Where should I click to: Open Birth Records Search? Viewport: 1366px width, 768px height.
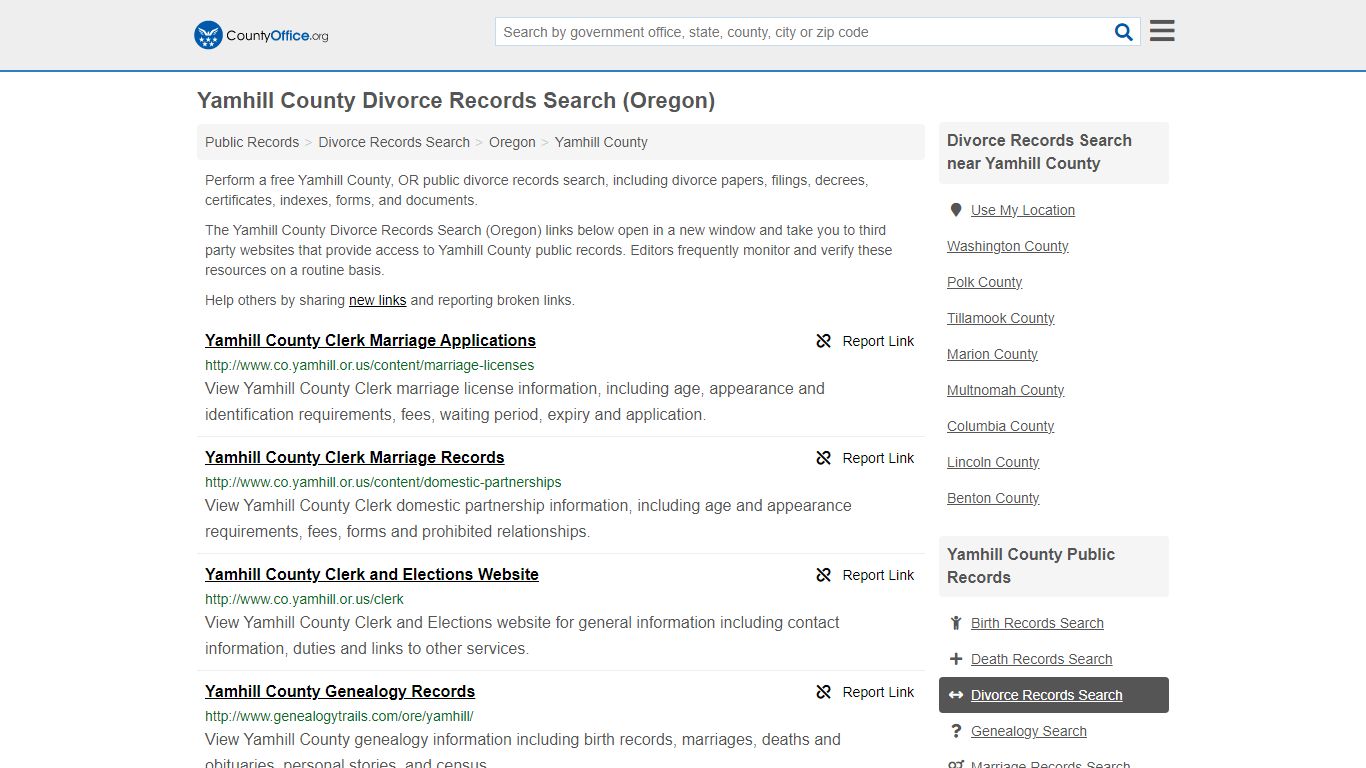(1037, 623)
